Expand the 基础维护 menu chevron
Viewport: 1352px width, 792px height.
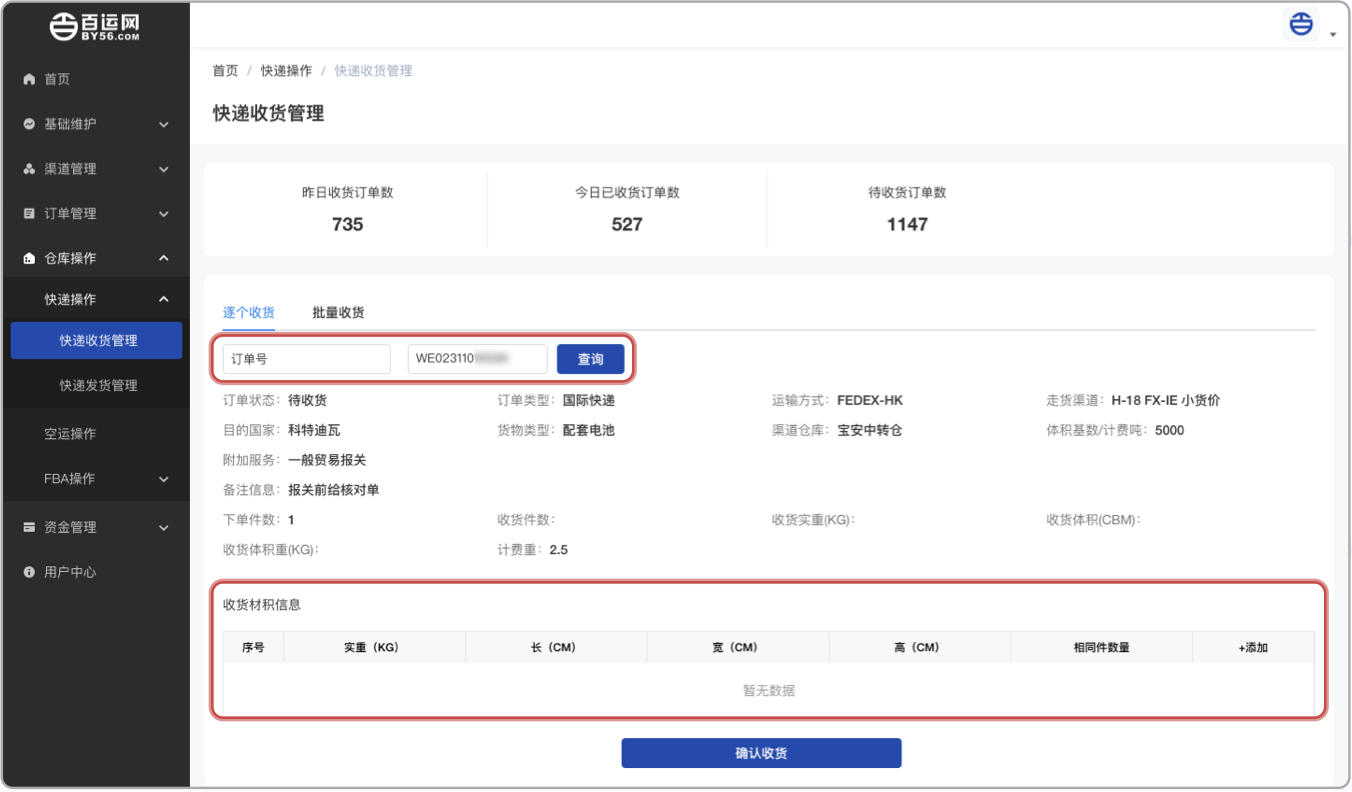click(164, 125)
